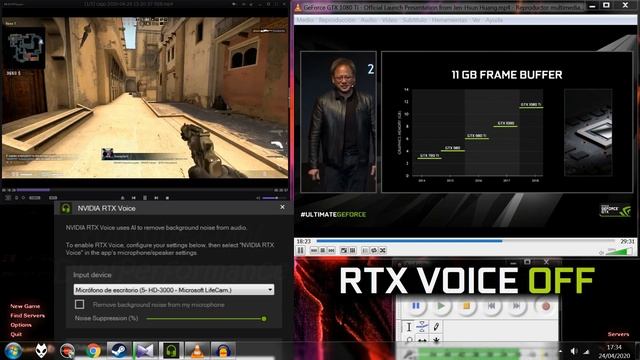
Task: Click New Game in the game menu
Action: (25, 306)
